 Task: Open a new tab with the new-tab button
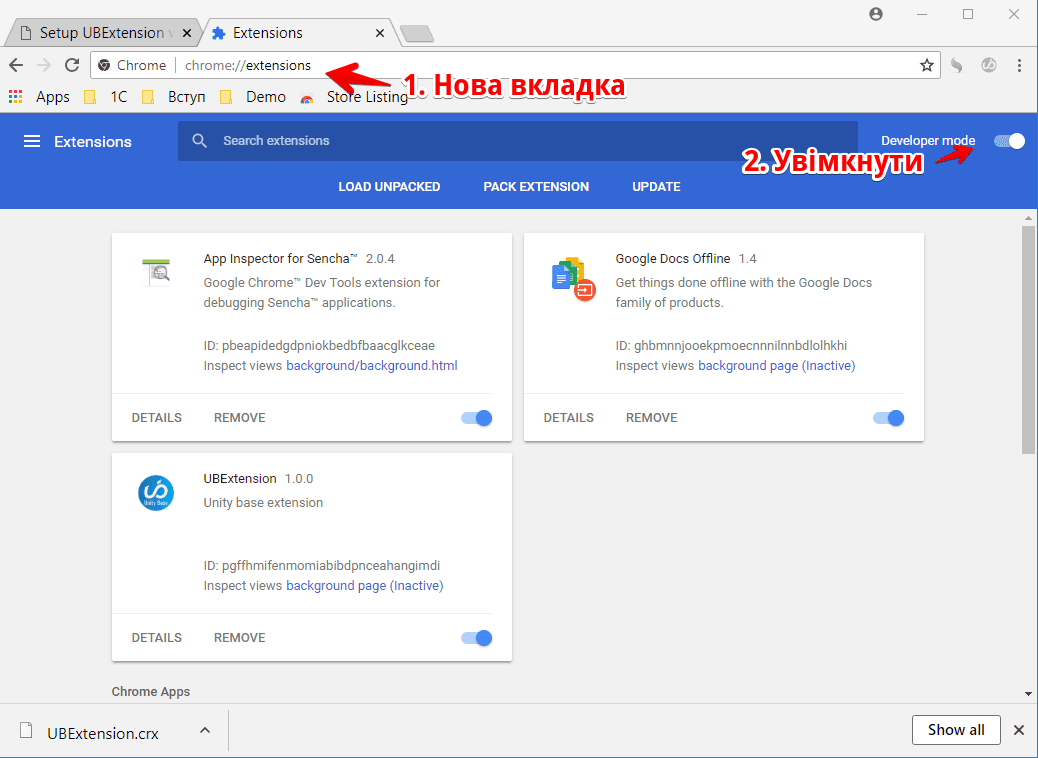[417, 33]
